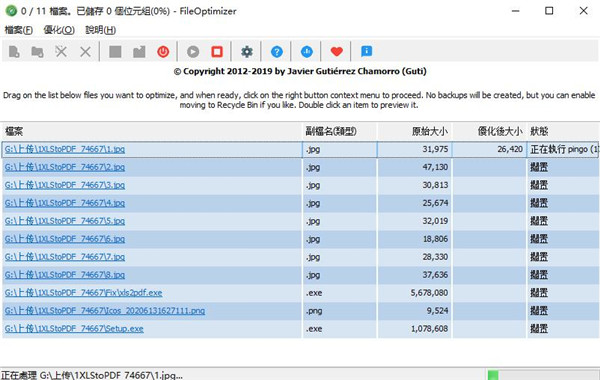This screenshot has height=380, width=600.
Task: Click the Remove selected files icon
Action: [61, 51]
